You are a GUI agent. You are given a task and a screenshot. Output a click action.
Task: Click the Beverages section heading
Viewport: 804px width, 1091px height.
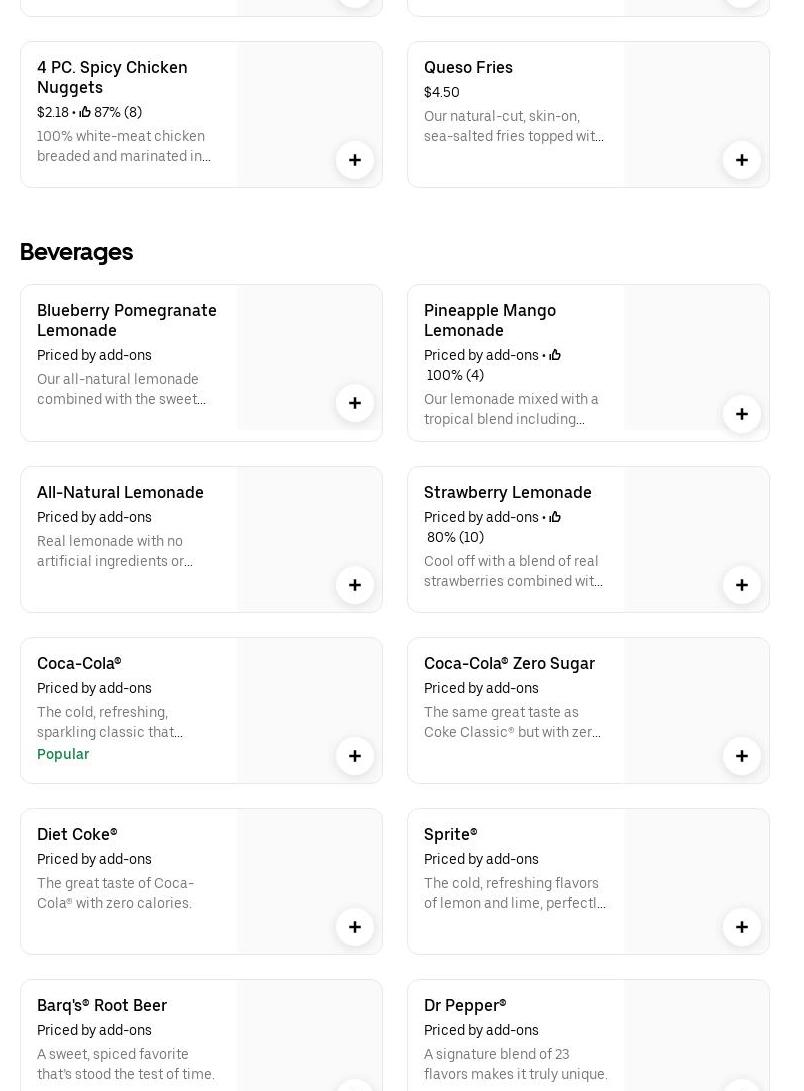77,252
